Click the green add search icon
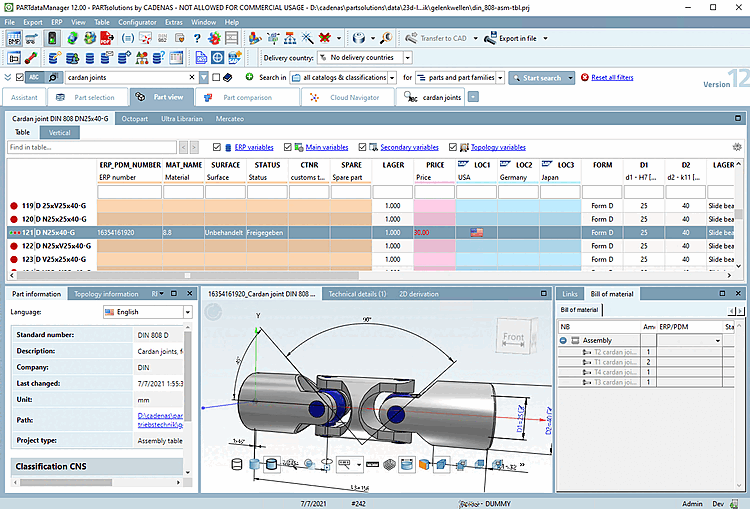 249,77
